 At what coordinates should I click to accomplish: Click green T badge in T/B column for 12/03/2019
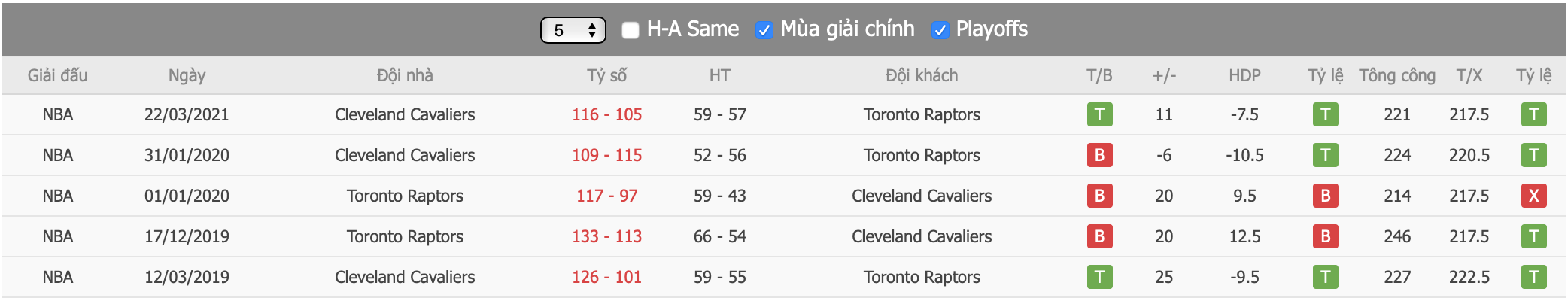point(1099,277)
